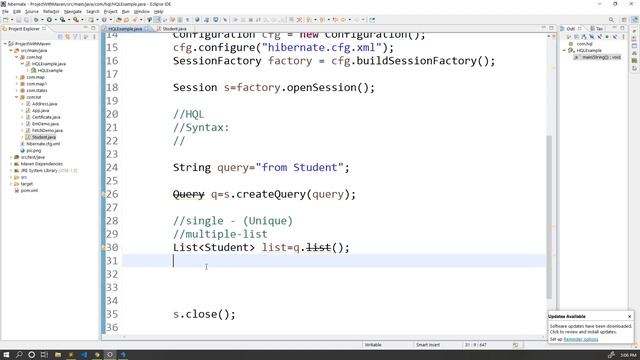Viewport: 640px width, 360px height.
Task: Click the Reminder options link
Action: [580, 339]
